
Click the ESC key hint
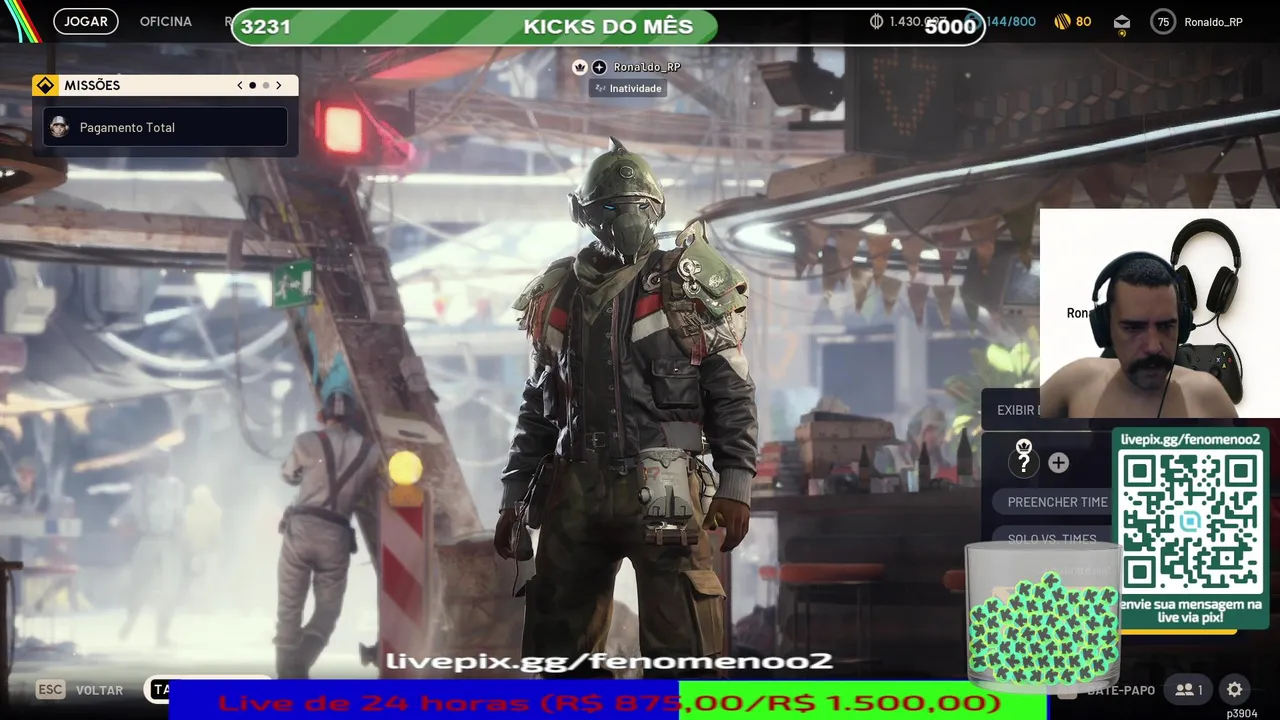[x=51, y=689]
